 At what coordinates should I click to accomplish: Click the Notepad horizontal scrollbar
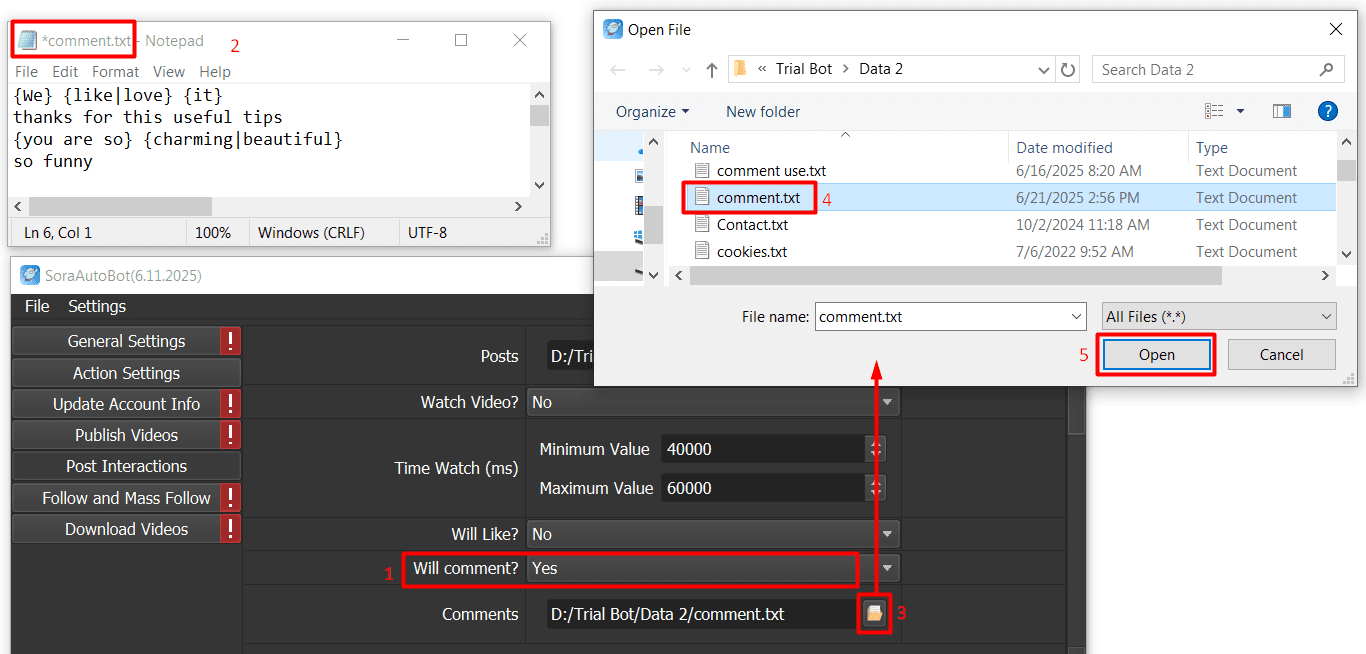[120, 206]
